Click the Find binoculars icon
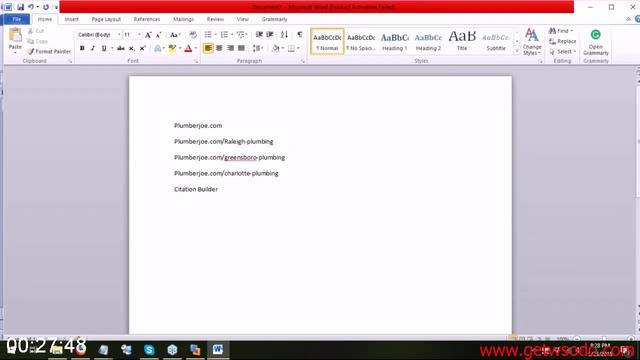640x360 pixels. tap(552, 31)
